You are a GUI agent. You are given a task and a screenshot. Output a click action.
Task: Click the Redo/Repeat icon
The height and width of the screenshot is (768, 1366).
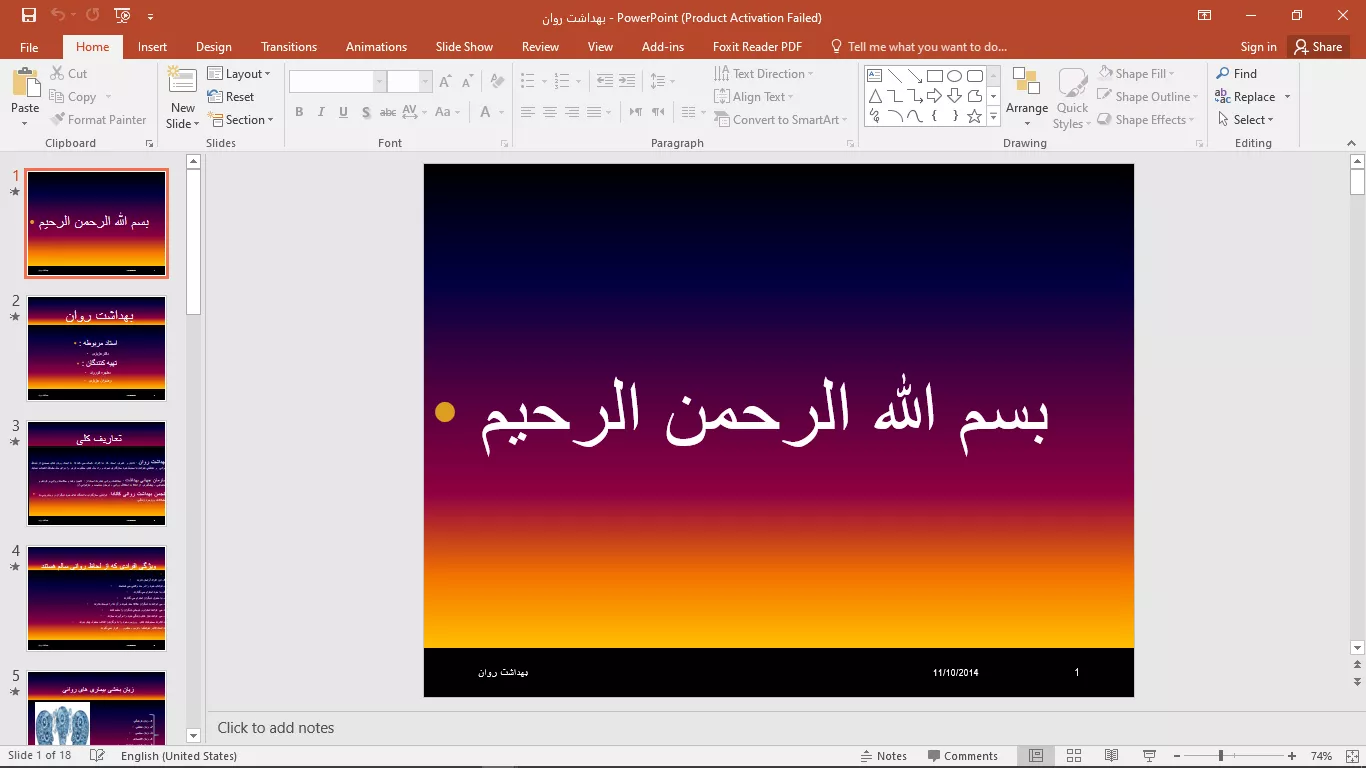92,16
